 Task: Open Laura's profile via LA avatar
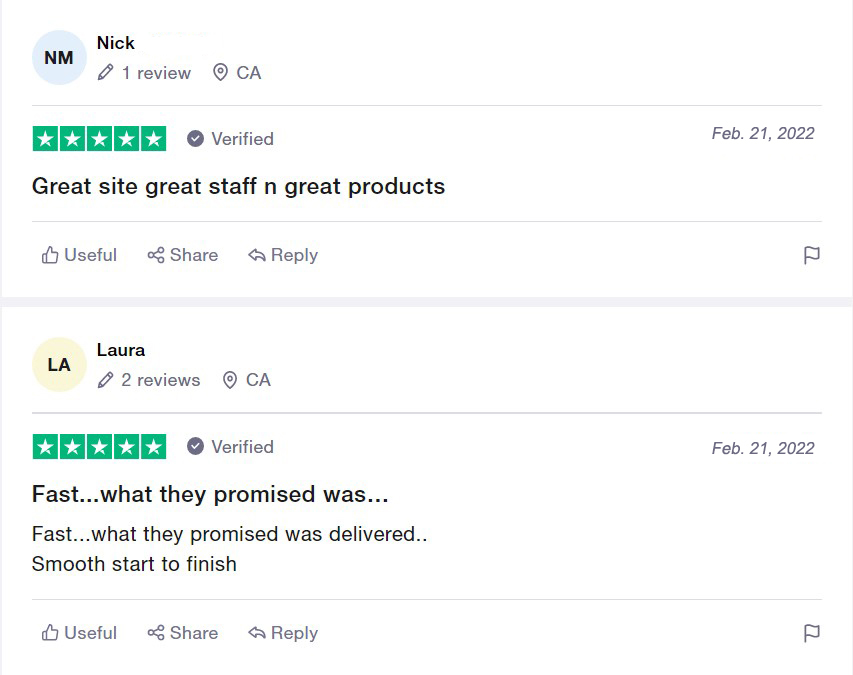59,365
